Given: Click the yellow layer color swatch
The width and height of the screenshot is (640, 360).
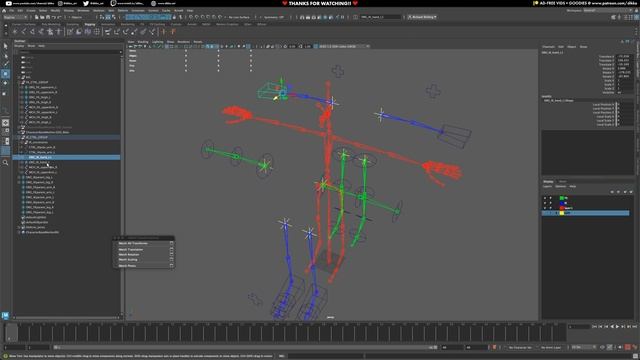Looking at the screenshot, I should click(562, 213).
